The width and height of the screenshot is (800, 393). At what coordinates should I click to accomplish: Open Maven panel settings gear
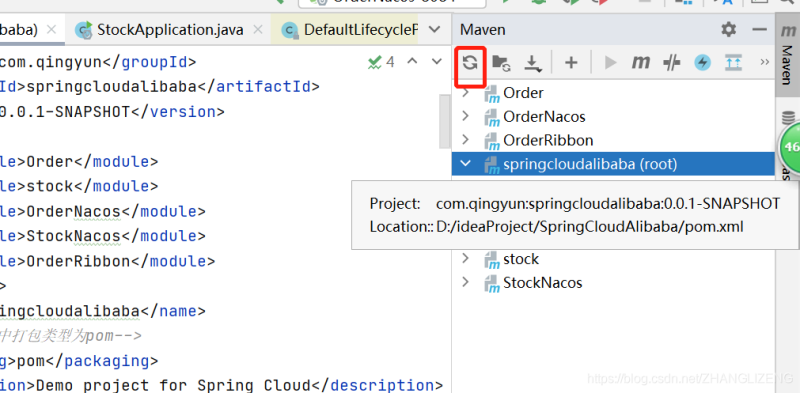[x=729, y=30]
